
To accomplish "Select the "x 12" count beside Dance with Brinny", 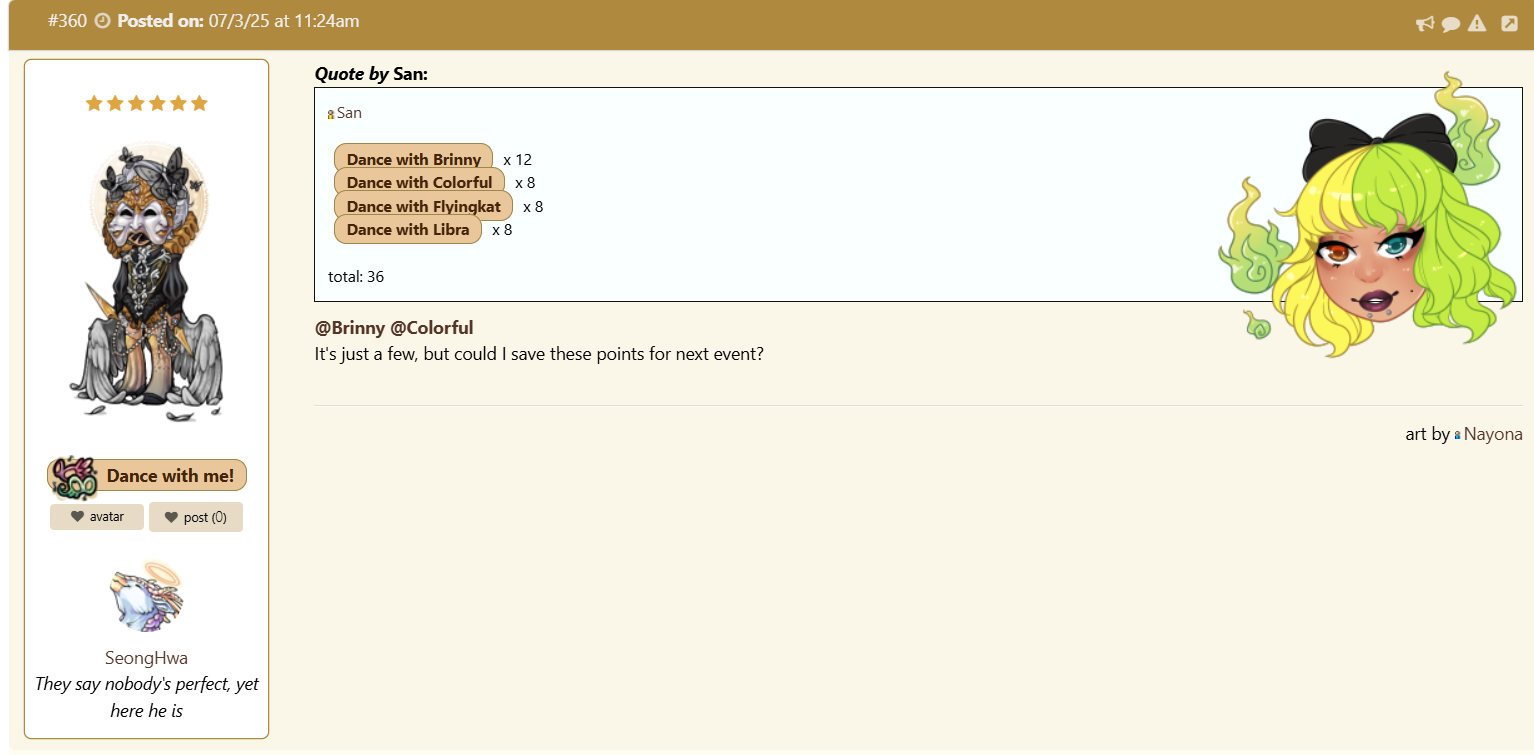I will [x=518, y=159].
